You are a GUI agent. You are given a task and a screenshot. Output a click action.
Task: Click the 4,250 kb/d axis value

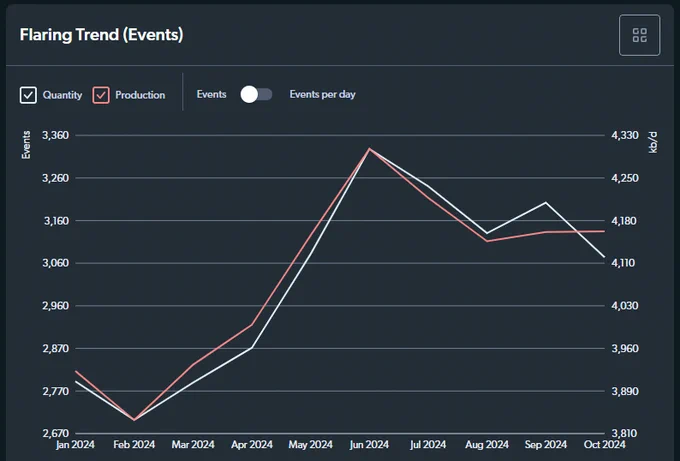pyautogui.click(x=625, y=178)
